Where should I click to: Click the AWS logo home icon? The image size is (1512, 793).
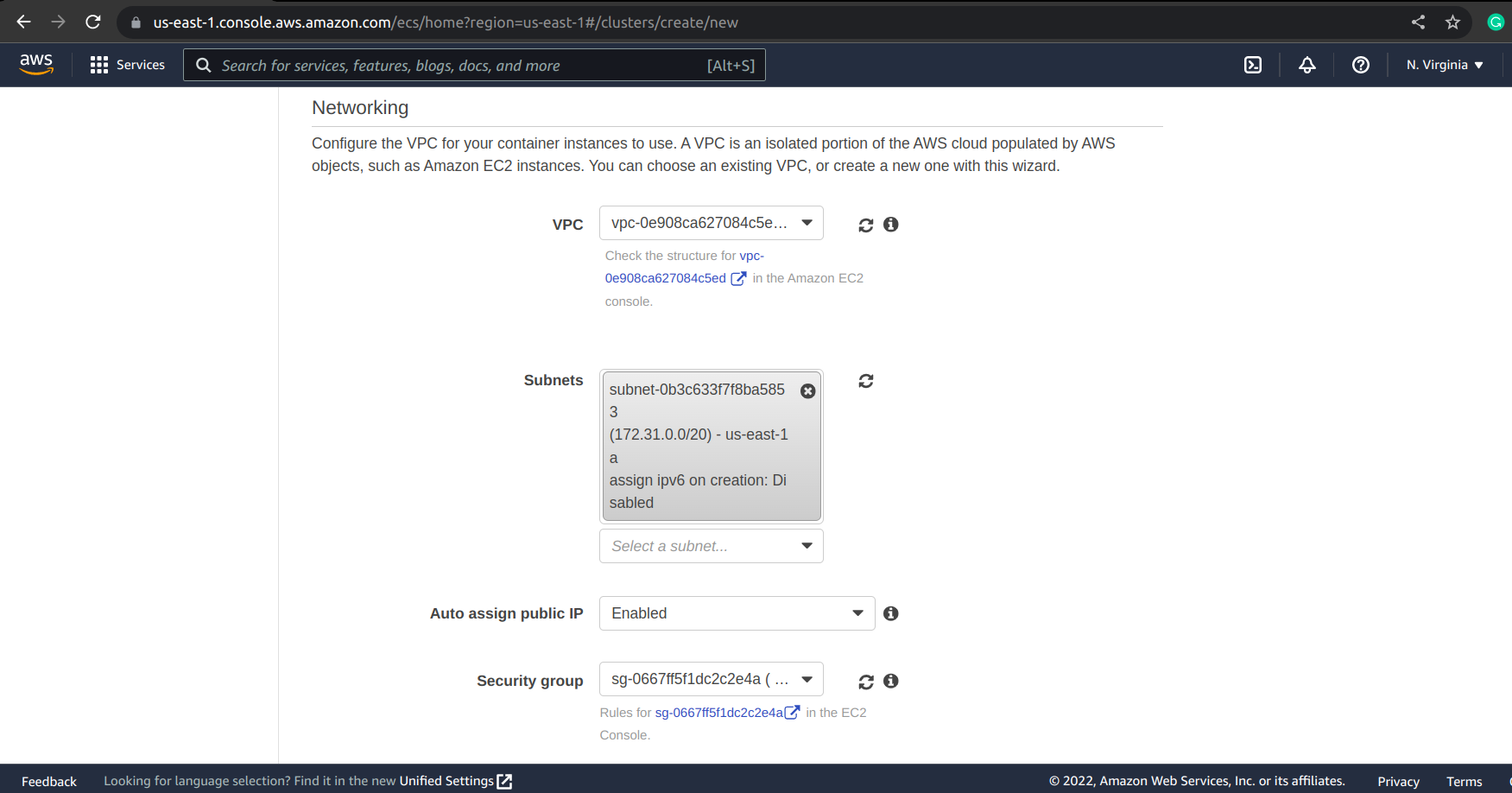coord(36,65)
